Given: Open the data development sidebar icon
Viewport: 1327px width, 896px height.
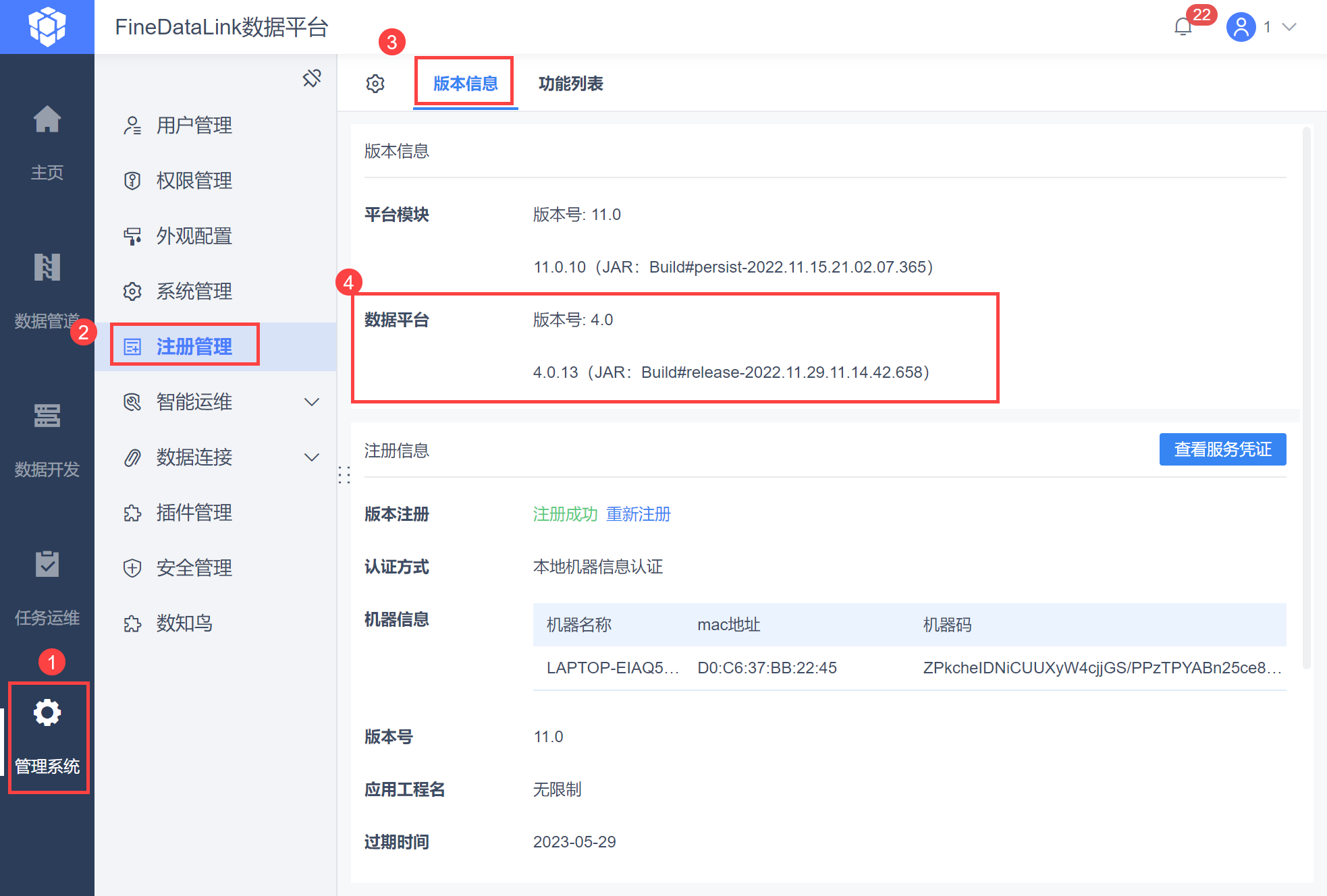Looking at the screenshot, I should [x=47, y=416].
